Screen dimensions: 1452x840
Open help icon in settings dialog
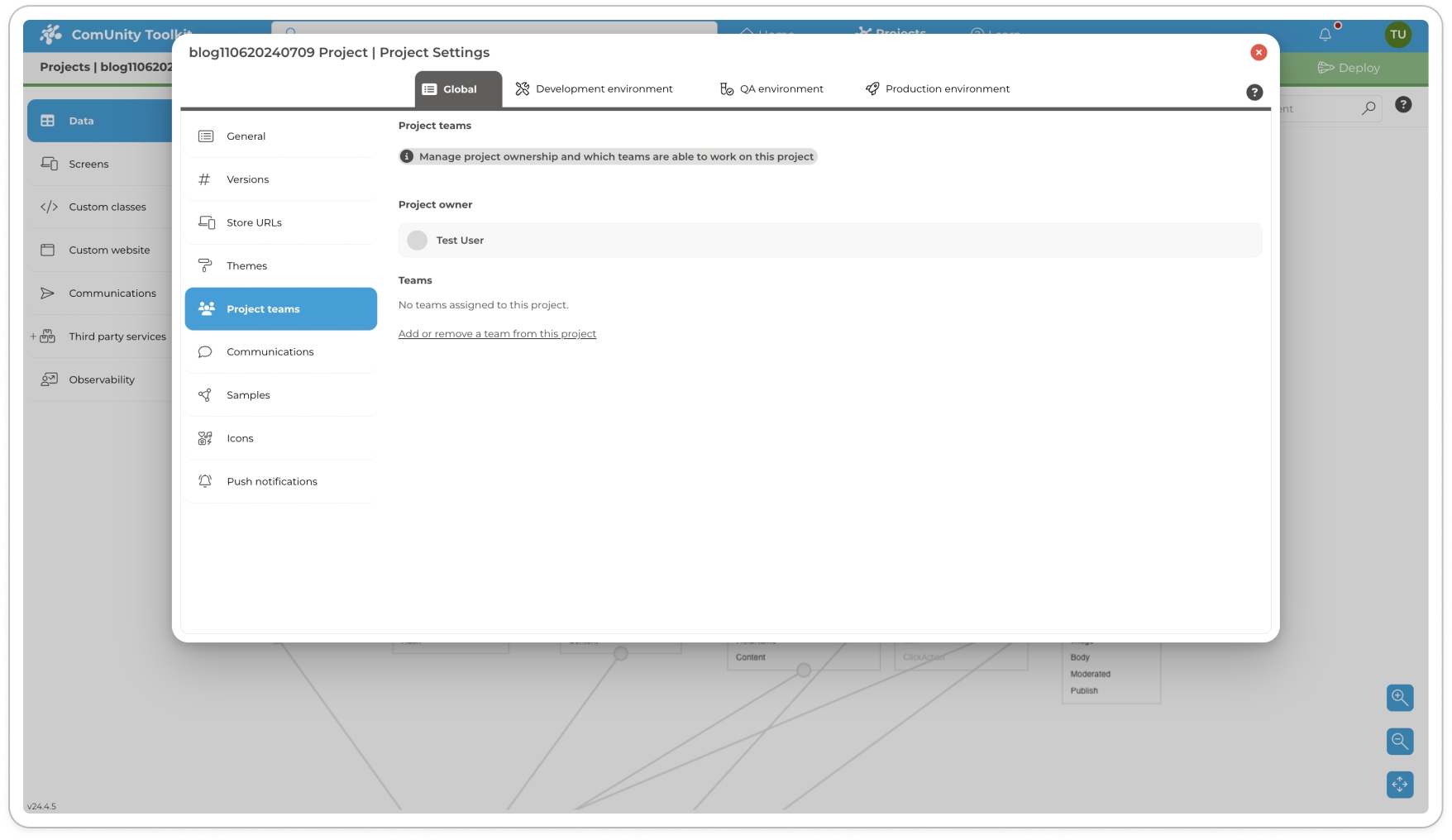(1254, 92)
